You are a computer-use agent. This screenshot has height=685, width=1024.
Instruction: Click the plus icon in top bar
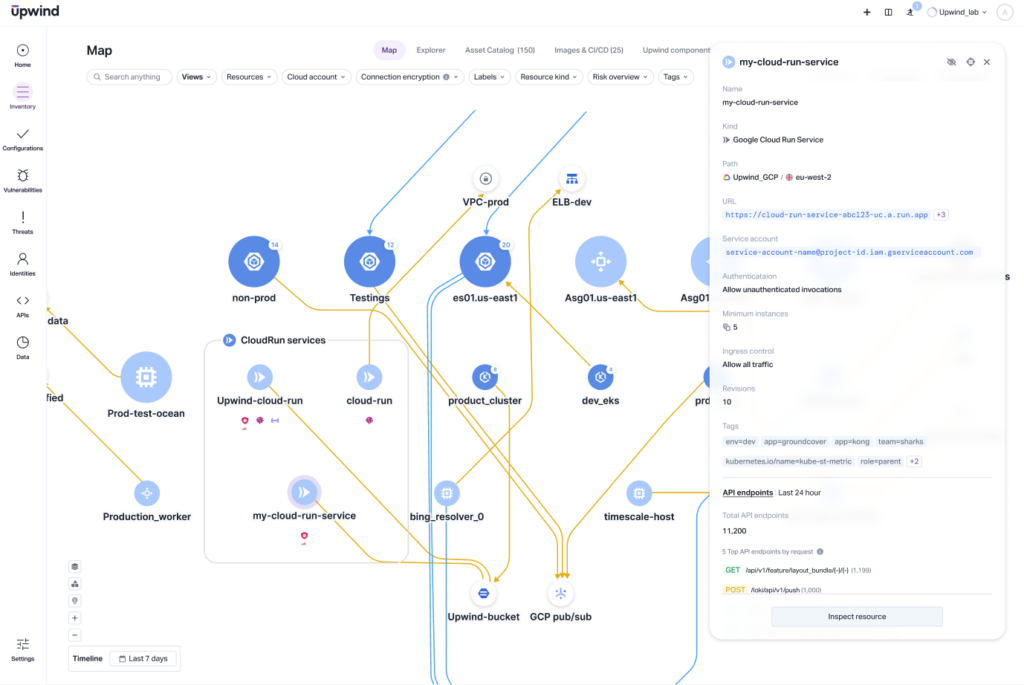(x=867, y=12)
